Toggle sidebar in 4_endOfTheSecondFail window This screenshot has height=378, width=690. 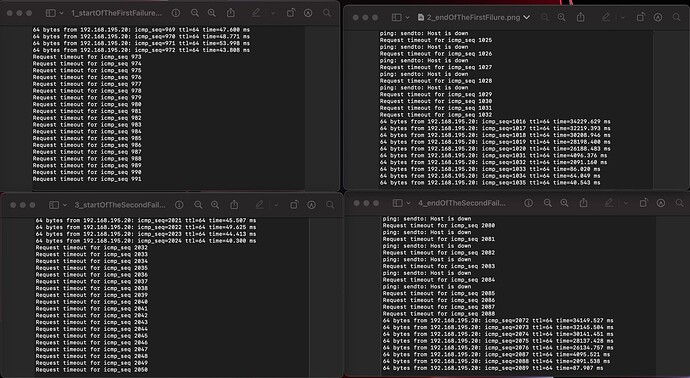(x=397, y=203)
